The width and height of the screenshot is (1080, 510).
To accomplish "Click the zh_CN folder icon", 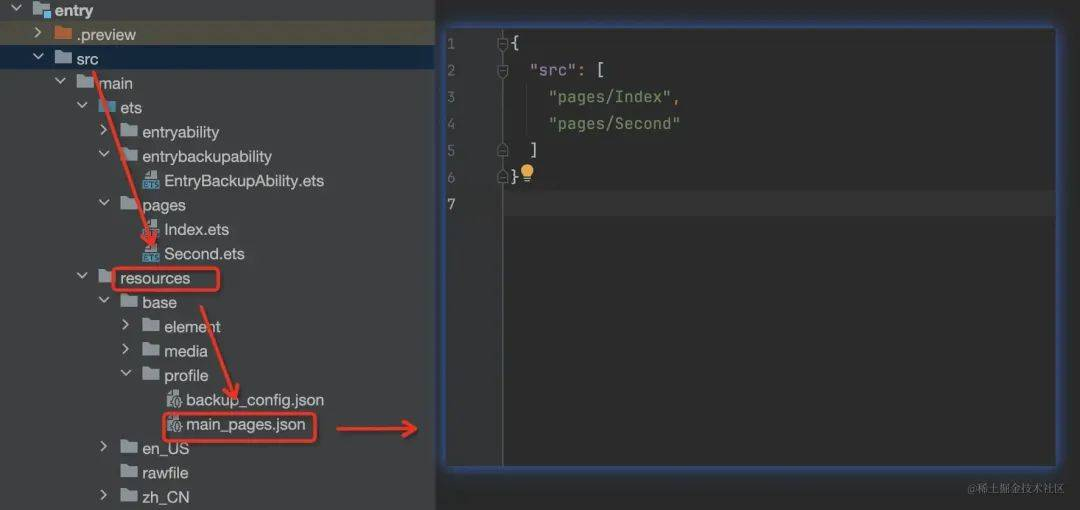I will [x=129, y=496].
